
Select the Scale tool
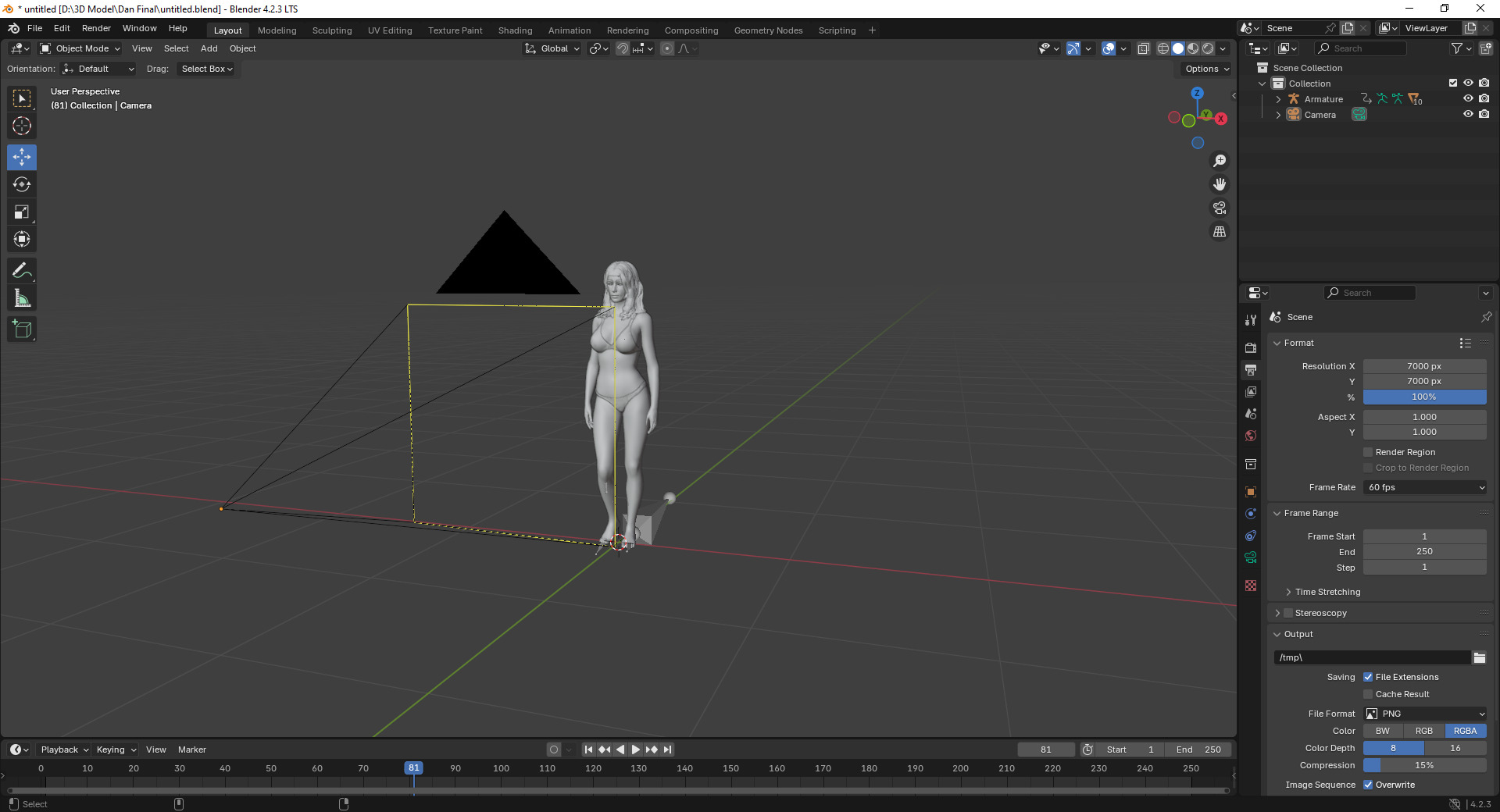(x=22, y=212)
